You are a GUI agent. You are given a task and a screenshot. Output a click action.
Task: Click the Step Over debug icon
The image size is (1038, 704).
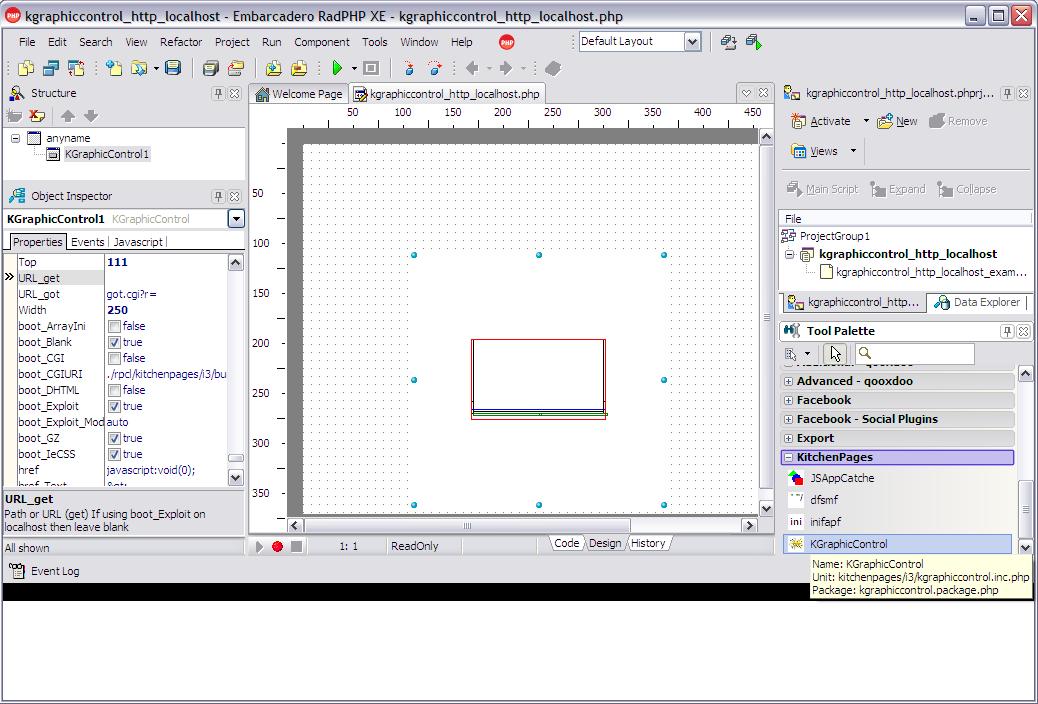(434, 68)
